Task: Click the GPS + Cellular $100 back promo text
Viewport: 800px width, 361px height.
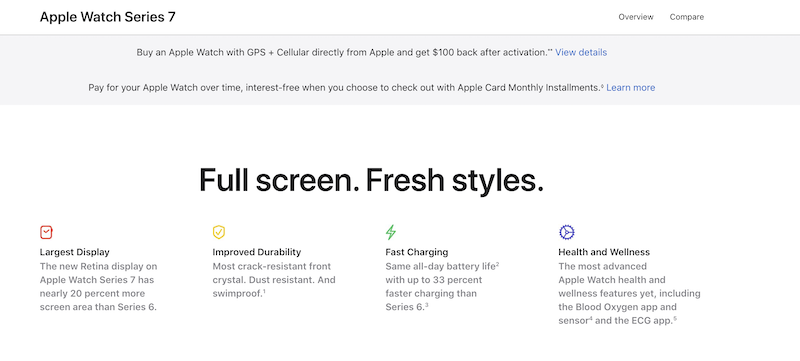Action: coord(344,53)
